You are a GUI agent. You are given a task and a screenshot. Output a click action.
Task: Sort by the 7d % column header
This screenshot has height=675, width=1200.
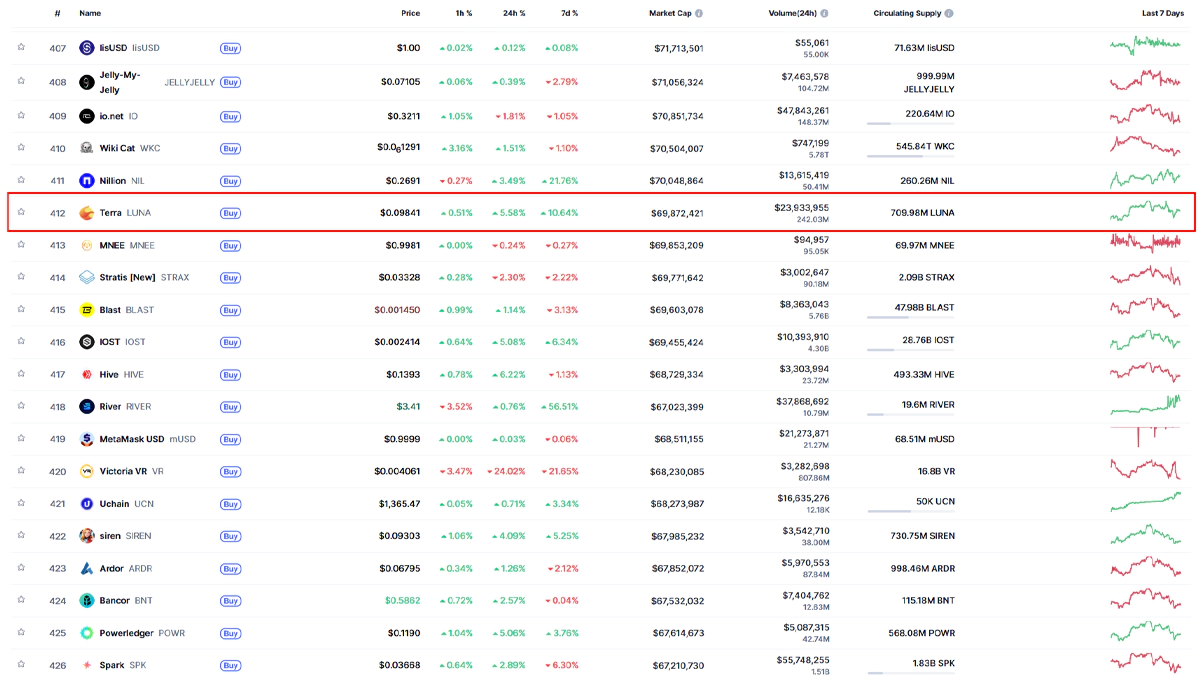click(x=569, y=14)
